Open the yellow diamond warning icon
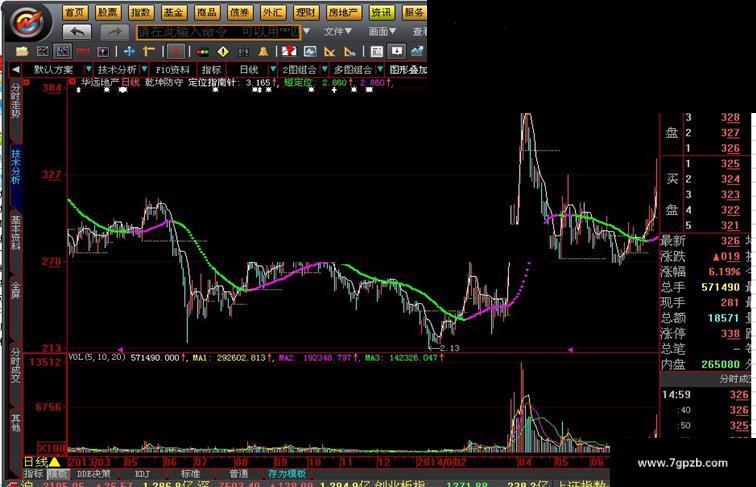 (x=223, y=51)
